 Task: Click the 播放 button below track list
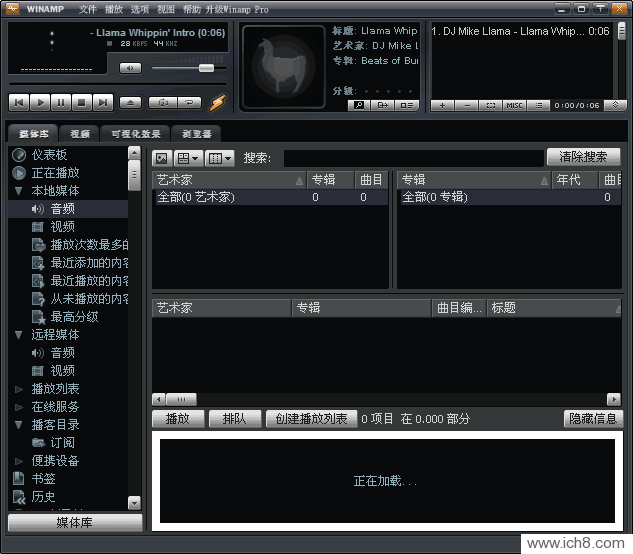[178, 419]
